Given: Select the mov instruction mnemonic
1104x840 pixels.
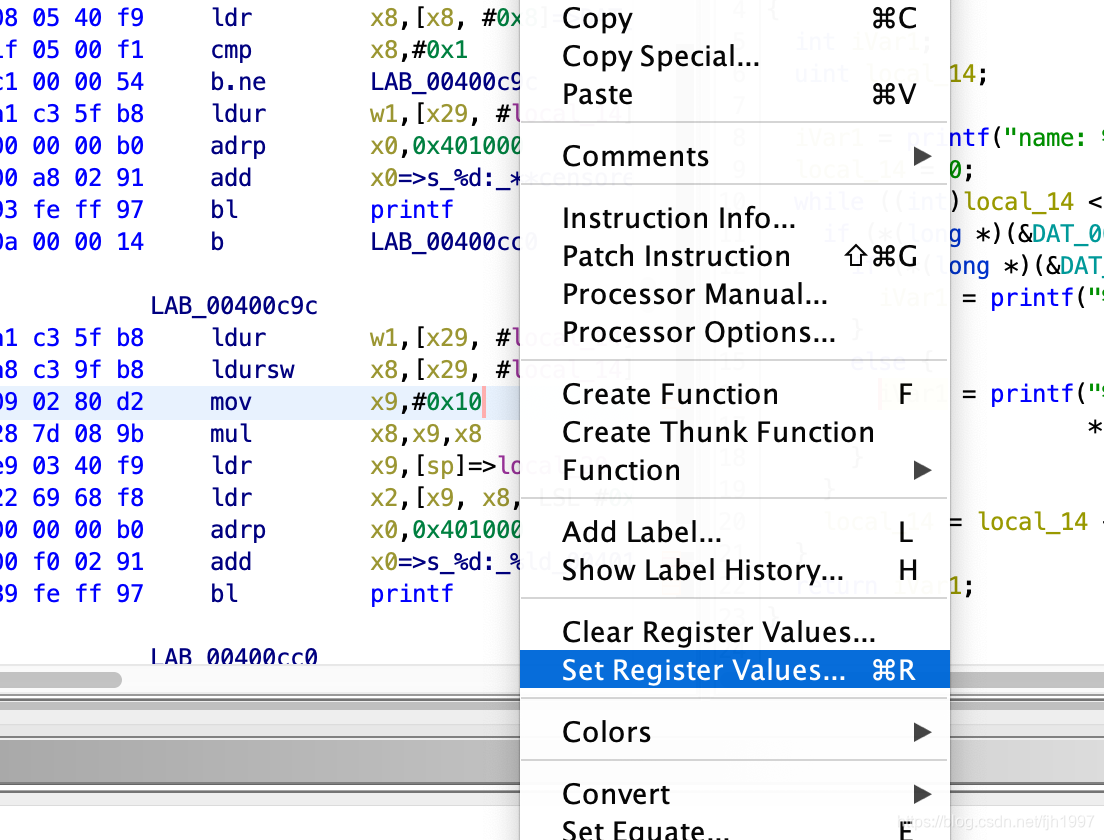Looking at the screenshot, I should [x=231, y=401].
